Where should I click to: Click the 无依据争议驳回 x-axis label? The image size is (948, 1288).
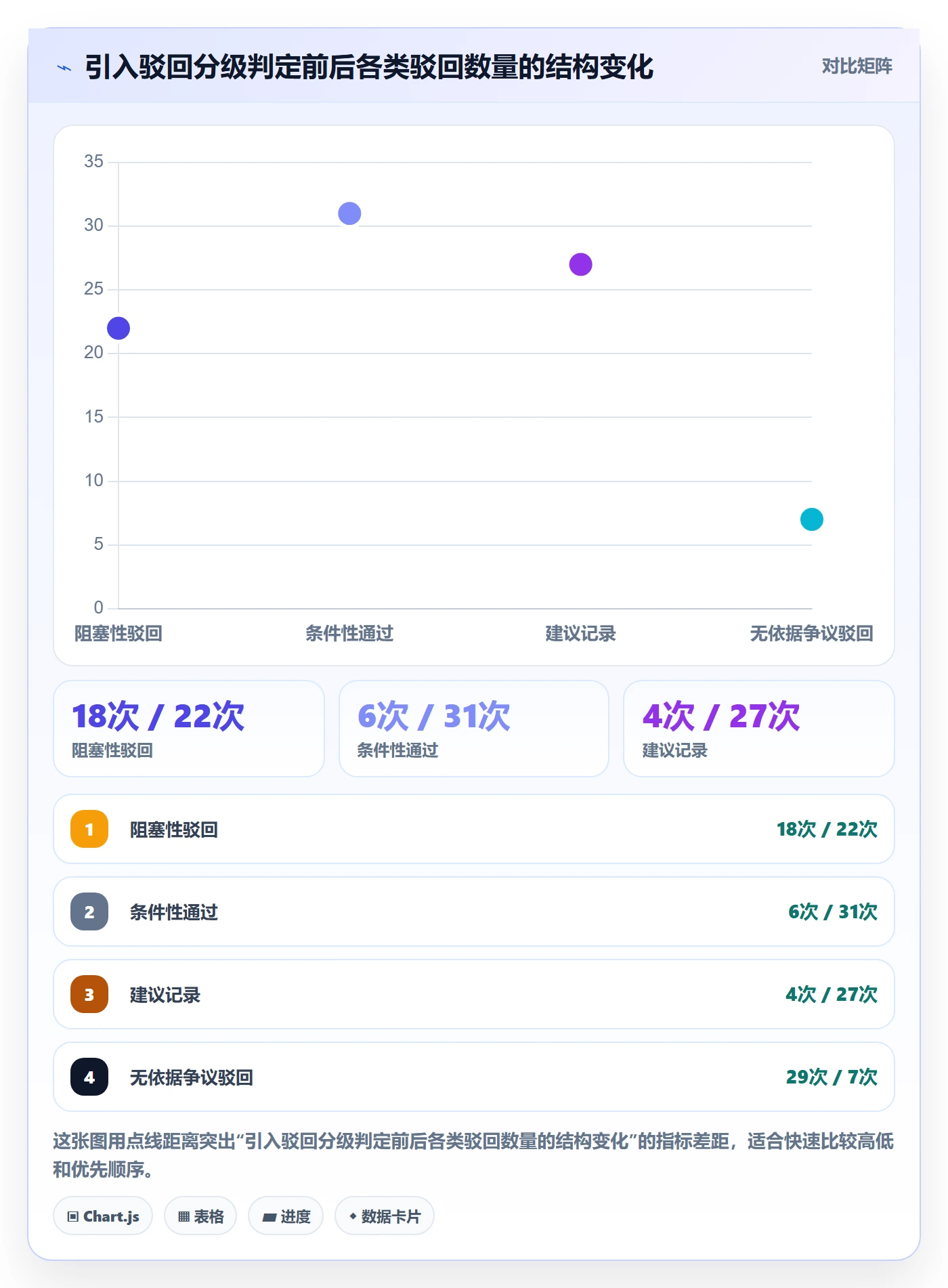pos(811,634)
